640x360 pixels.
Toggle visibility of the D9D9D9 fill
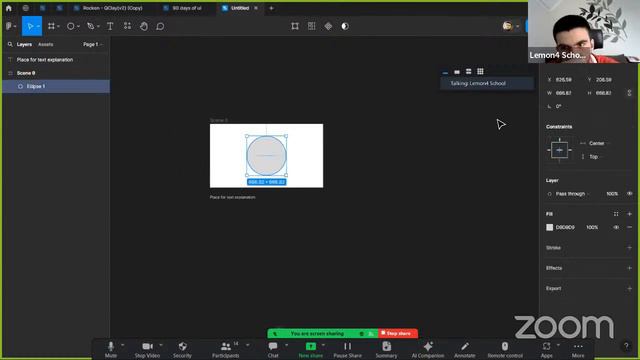tap(616, 227)
